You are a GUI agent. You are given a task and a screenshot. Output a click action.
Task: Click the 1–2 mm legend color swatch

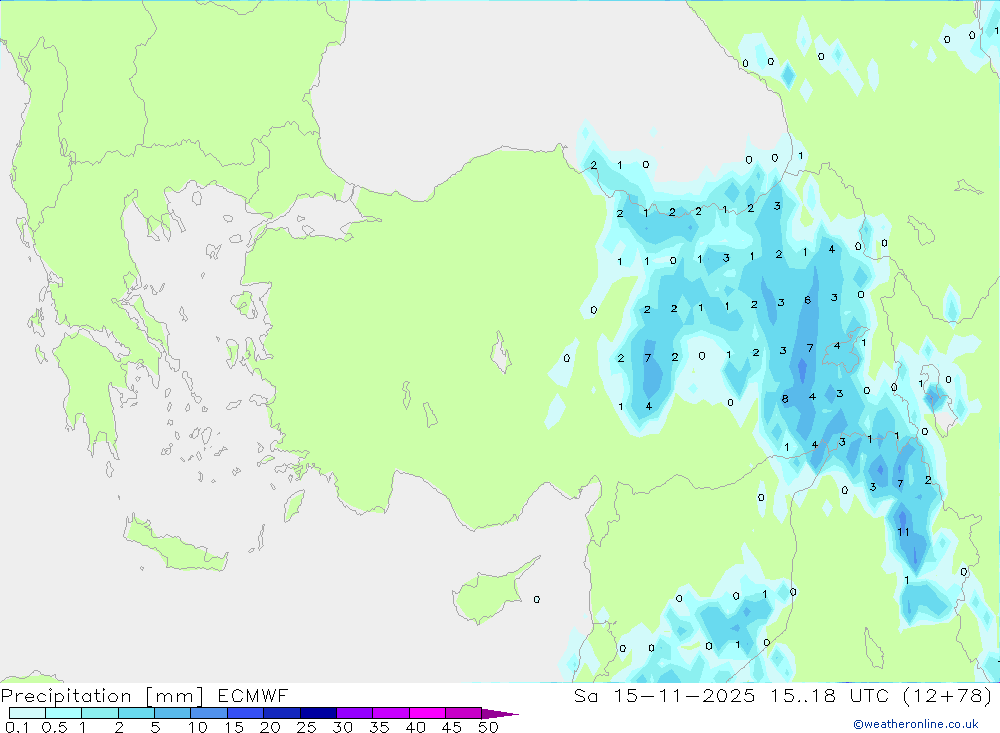click(x=99, y=713)
